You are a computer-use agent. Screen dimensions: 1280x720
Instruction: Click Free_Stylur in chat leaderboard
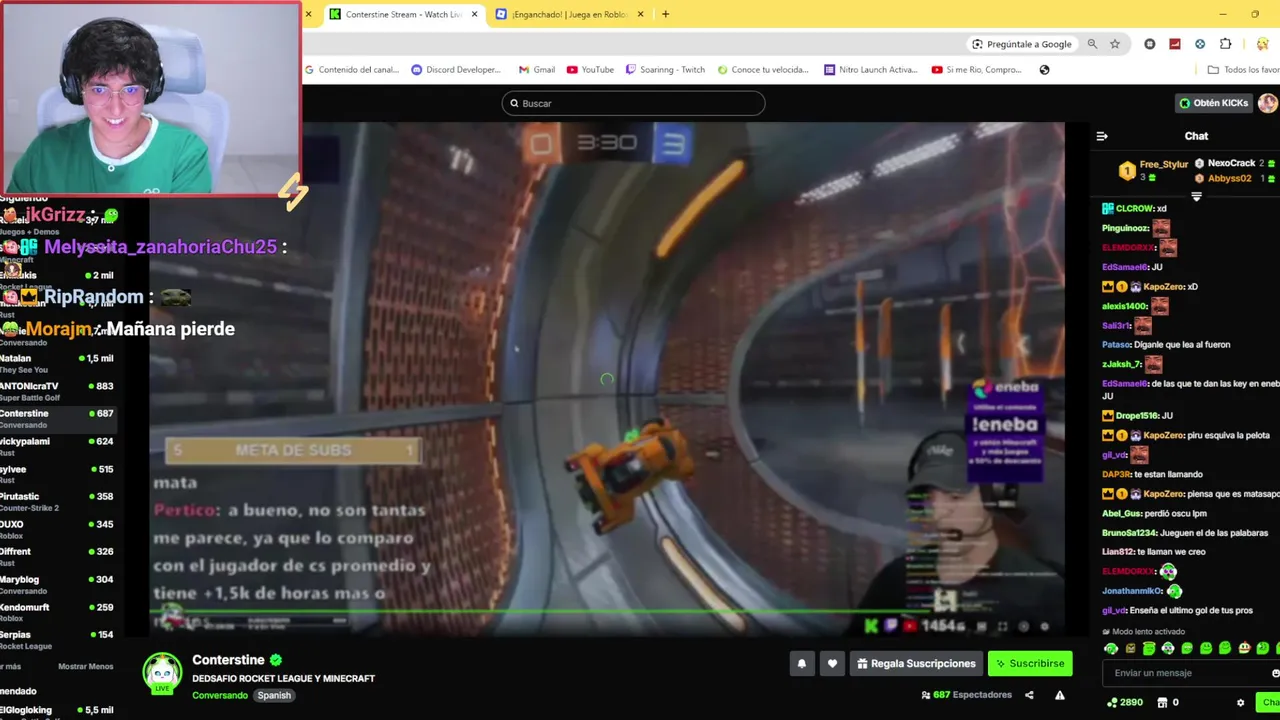(x=1164, y=164)
